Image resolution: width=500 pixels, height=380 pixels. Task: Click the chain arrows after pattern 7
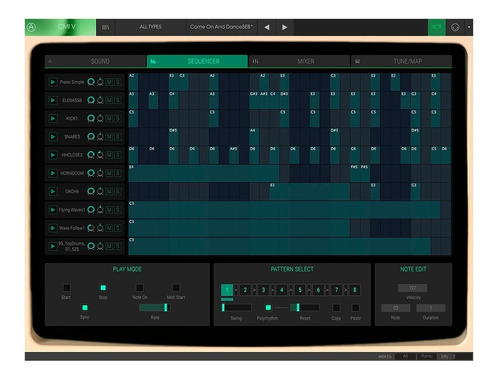tap(346, 290)
